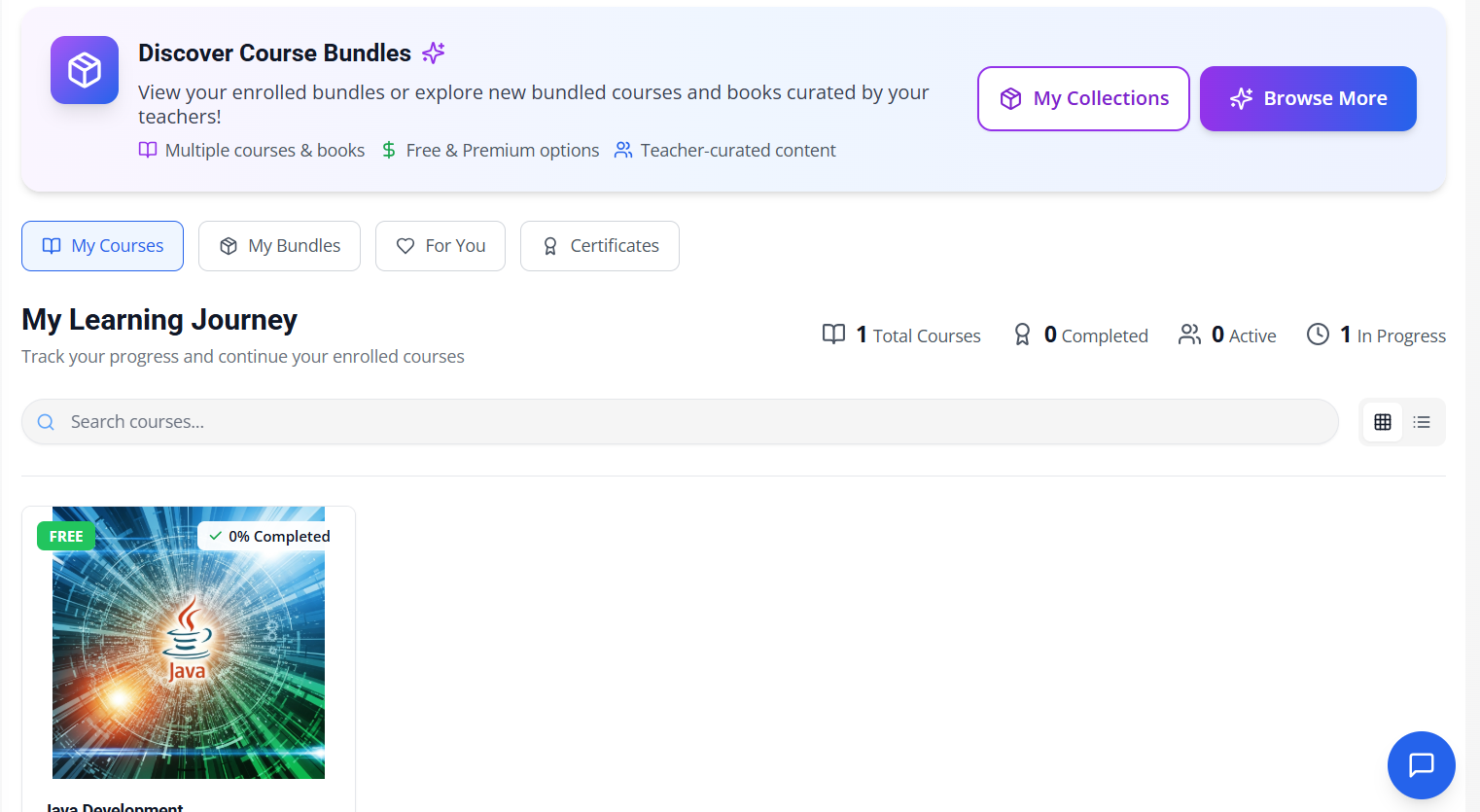Switch to list view layout
The width and height of the screenshot is (1480, 812).
1422,421
